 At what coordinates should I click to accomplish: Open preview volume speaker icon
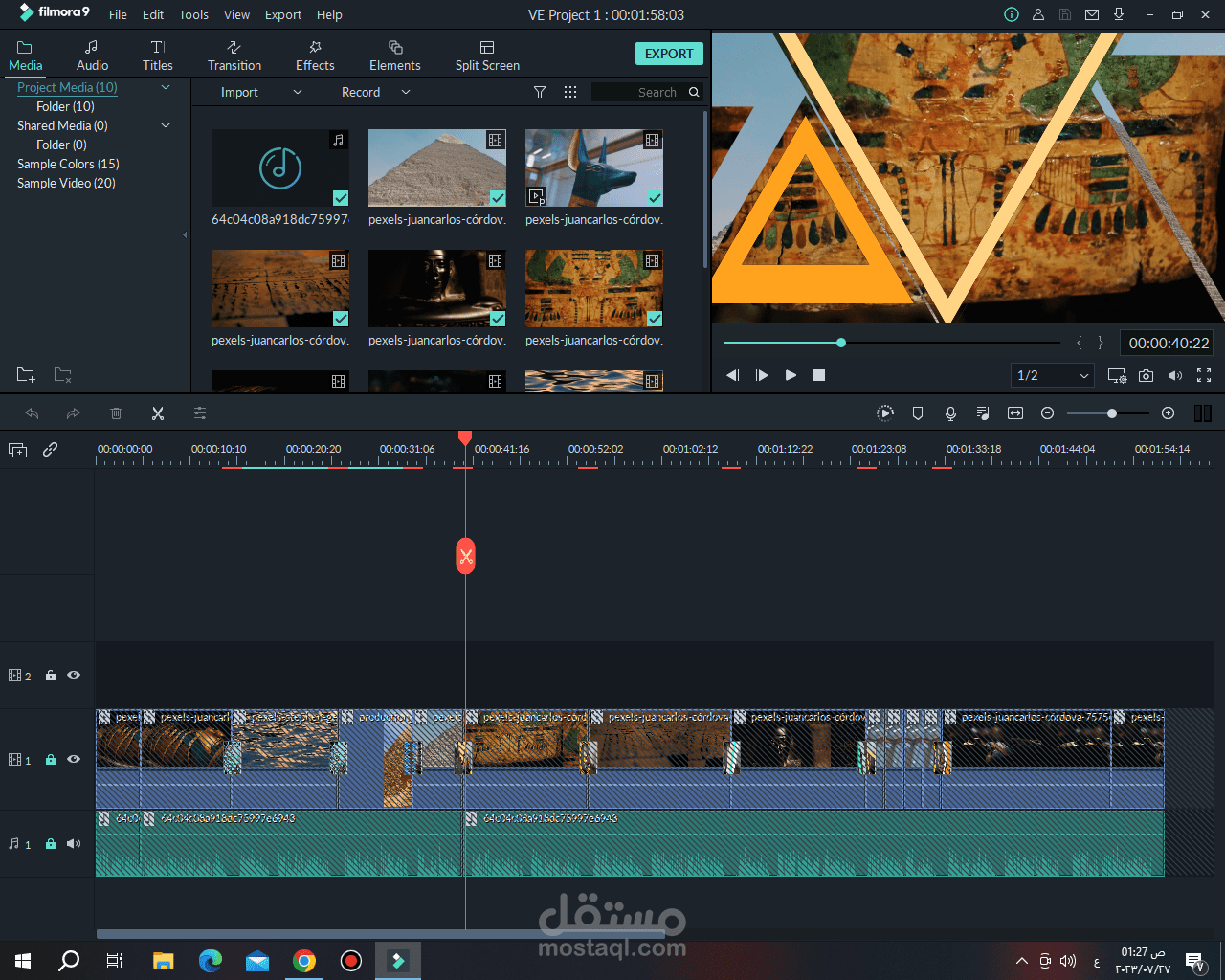(1175, 375)
